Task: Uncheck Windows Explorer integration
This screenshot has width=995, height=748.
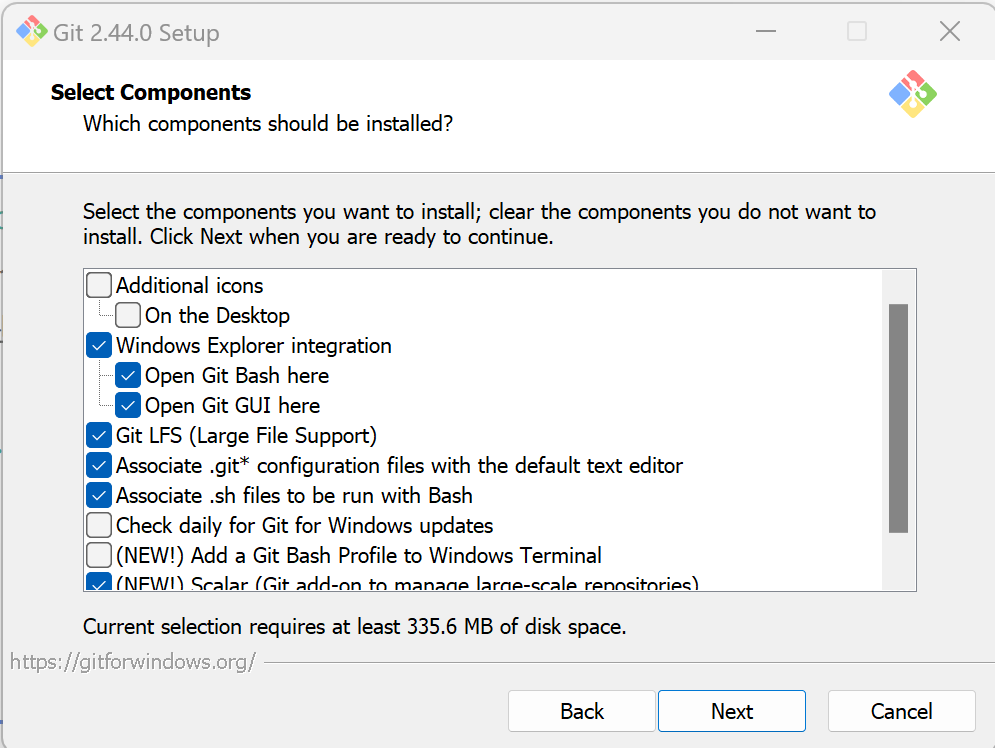Action: click(99, 346)
